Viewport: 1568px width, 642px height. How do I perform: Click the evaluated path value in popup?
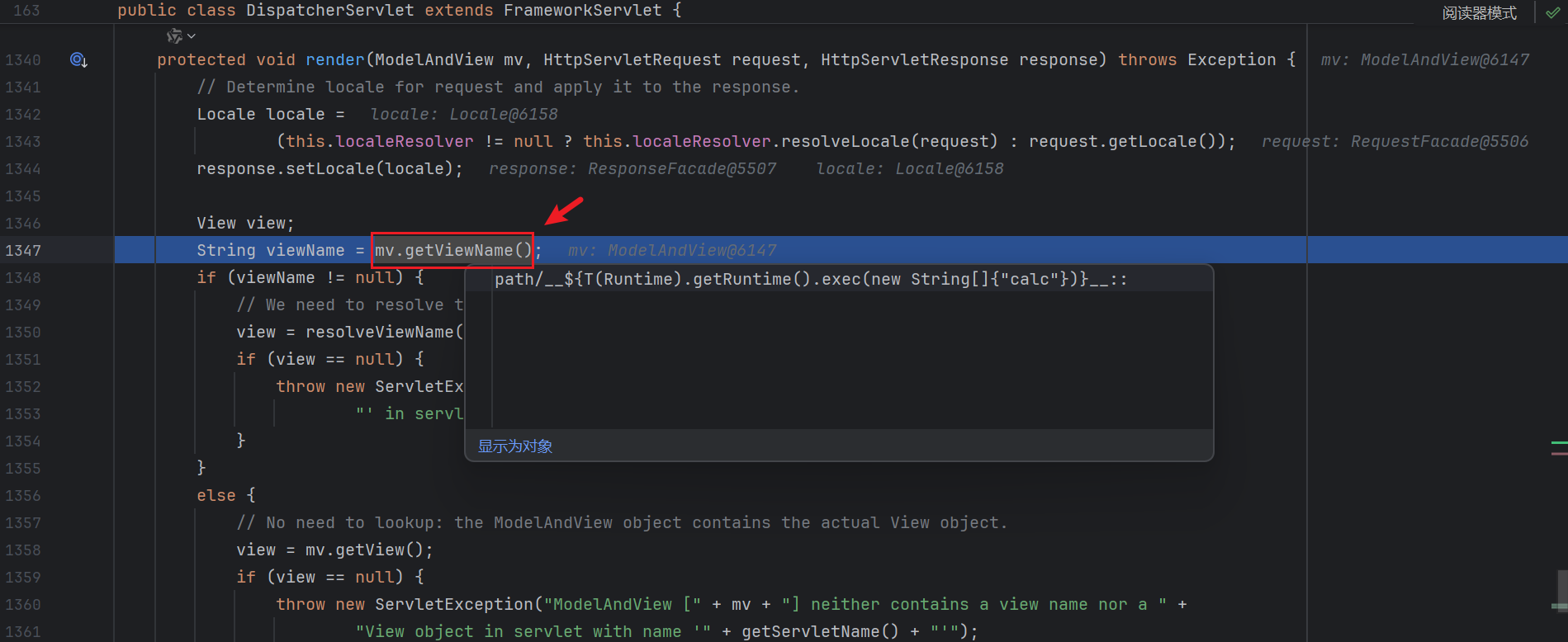click(810, 280)
